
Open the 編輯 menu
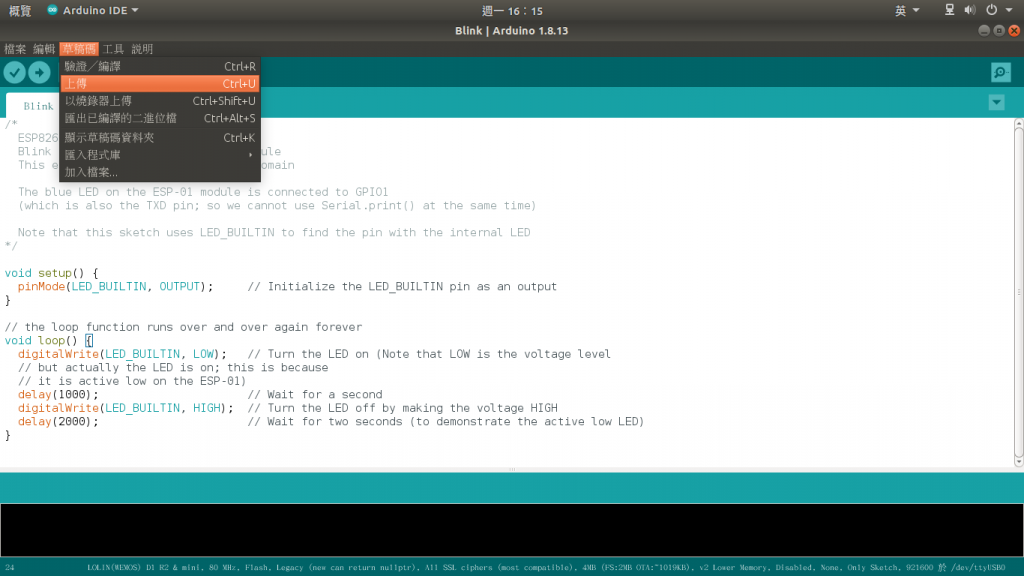pos(44,49)
